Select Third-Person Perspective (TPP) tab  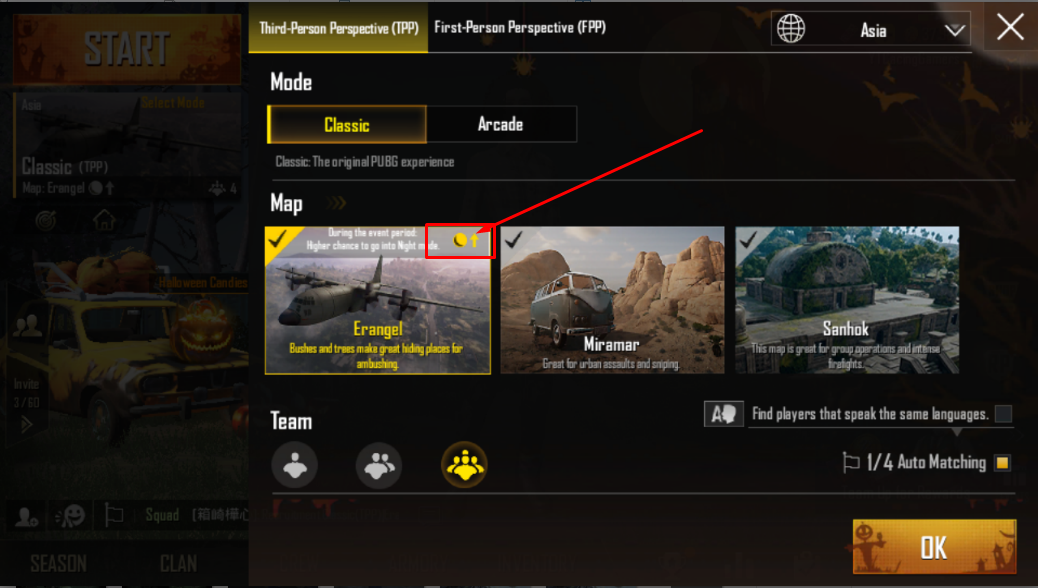(338, 28)
